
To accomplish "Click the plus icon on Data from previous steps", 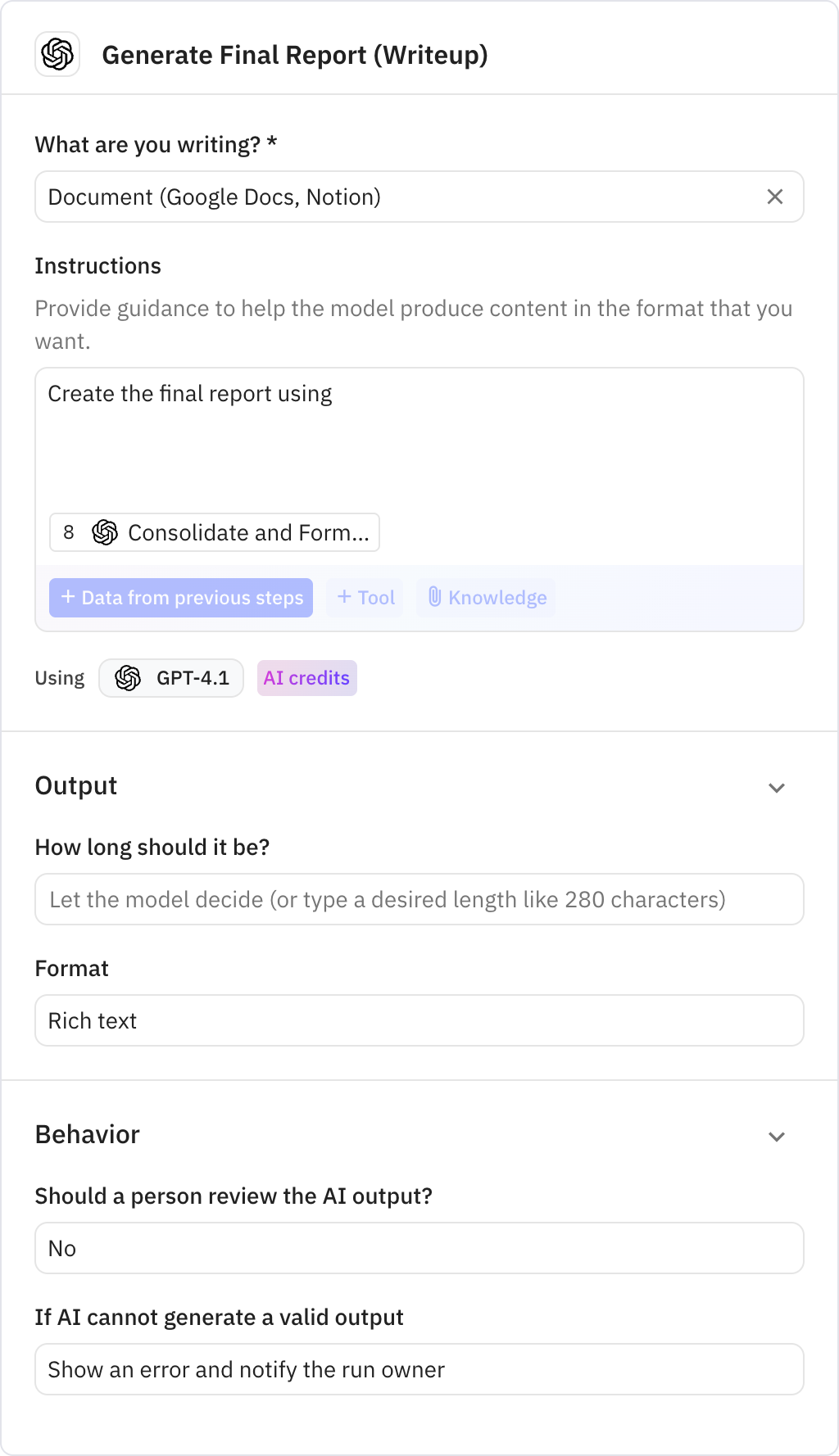I will 67,598.
